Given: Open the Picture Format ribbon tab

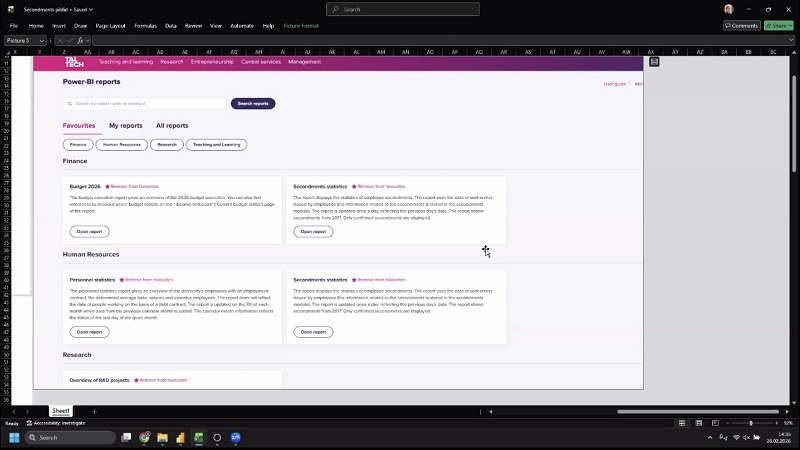Looking at the screenshot, I should [x=301, y=25].
